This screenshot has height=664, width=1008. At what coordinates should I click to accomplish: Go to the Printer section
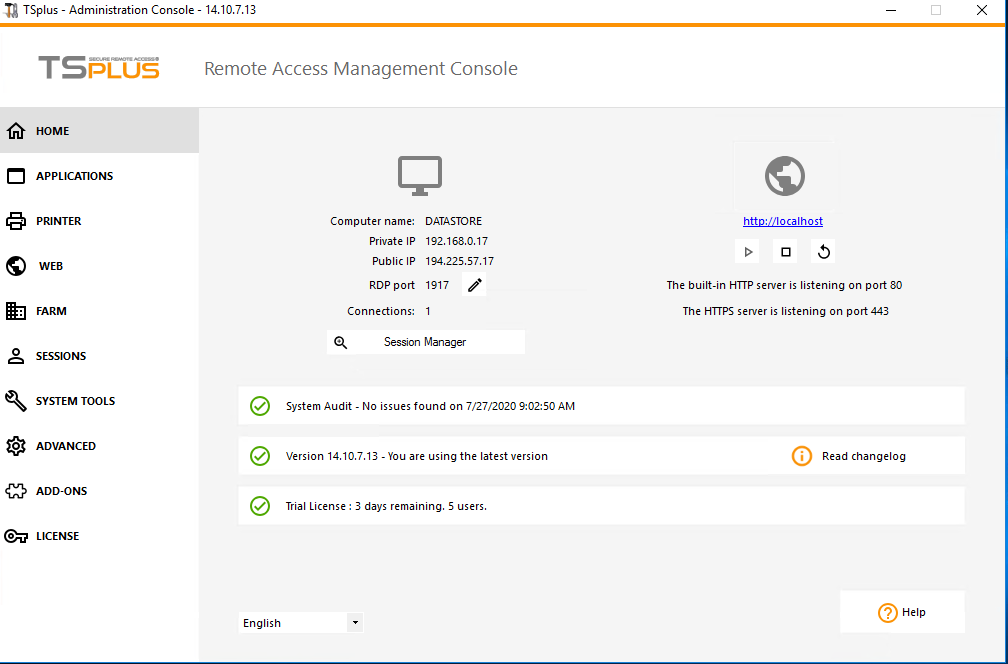(58, 221)
